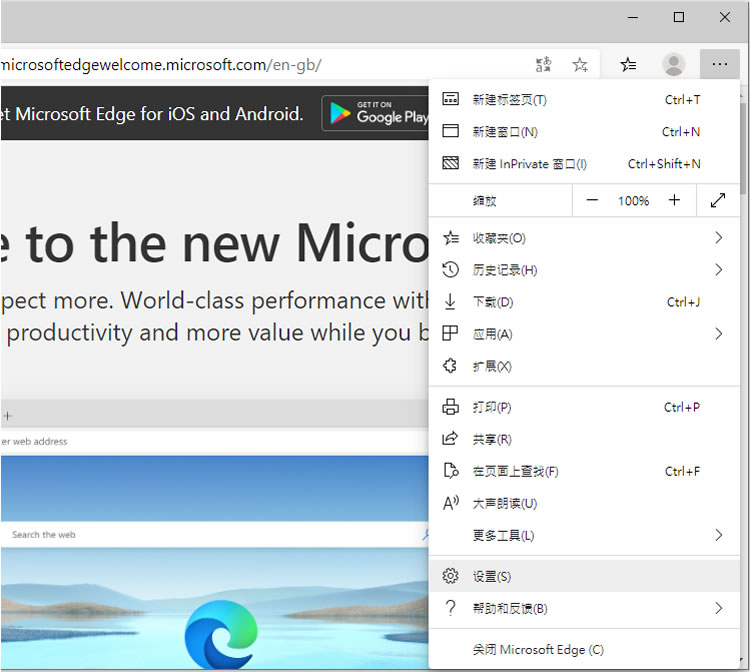Viewport: 750px width, 672px height.
Task: Select 打印(P) print entry
Action: click(x=584, y=407)
